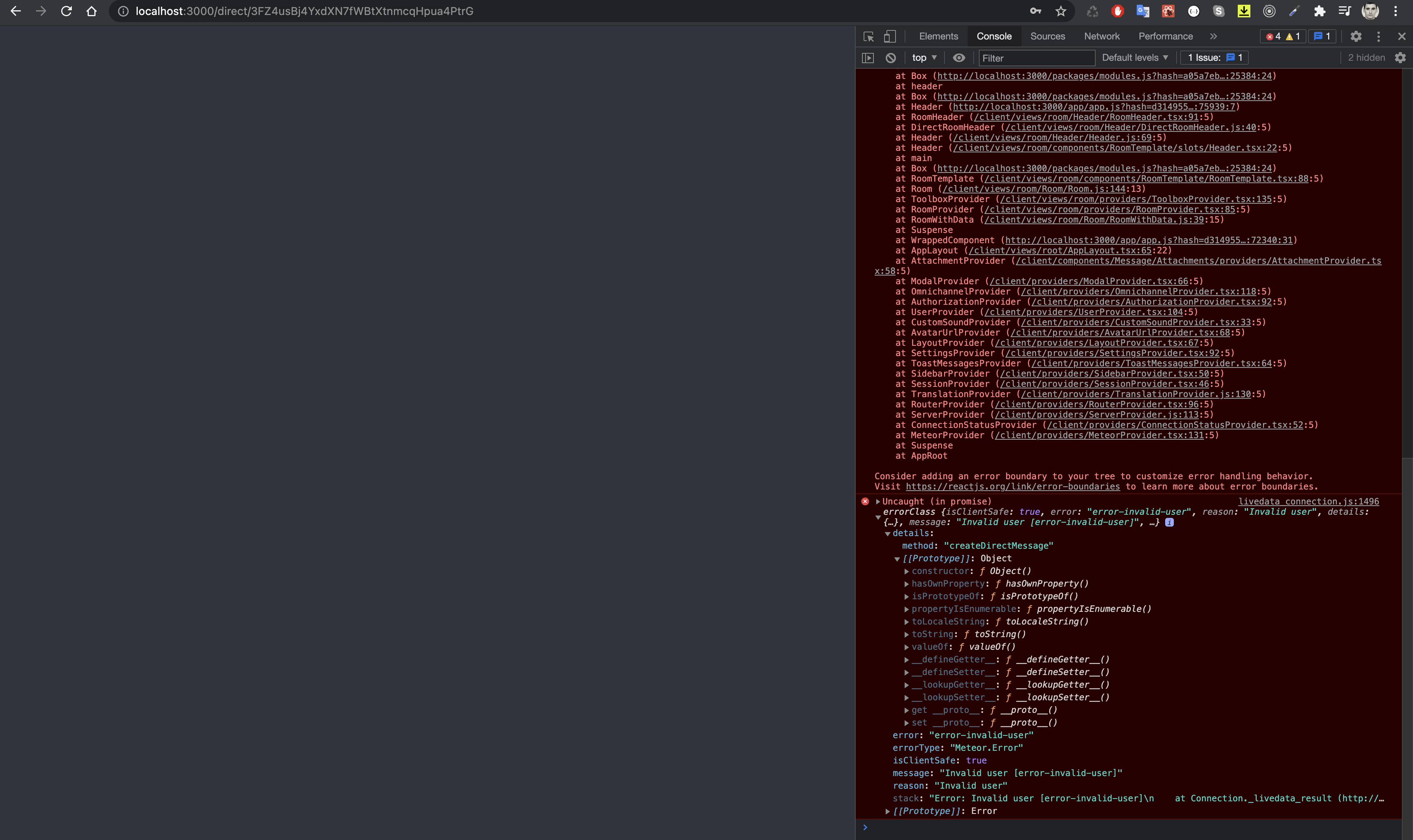Screen dimensions: 1413x840
Task: Show the console sidebar
Action: point(868,58)
